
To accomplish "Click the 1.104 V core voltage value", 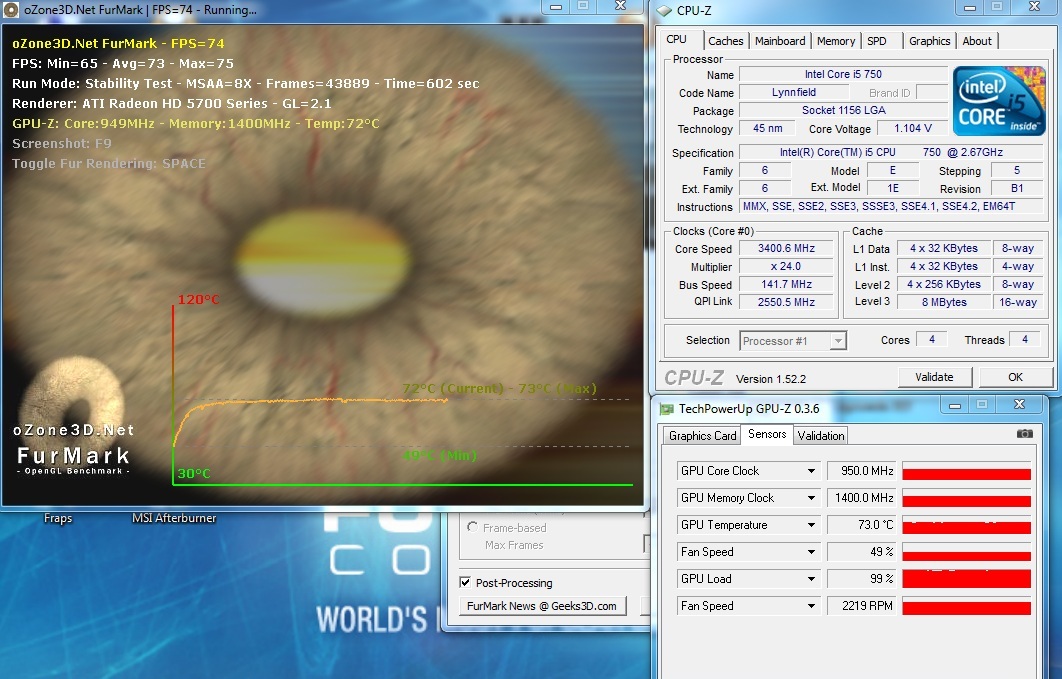I will point(912,128).
